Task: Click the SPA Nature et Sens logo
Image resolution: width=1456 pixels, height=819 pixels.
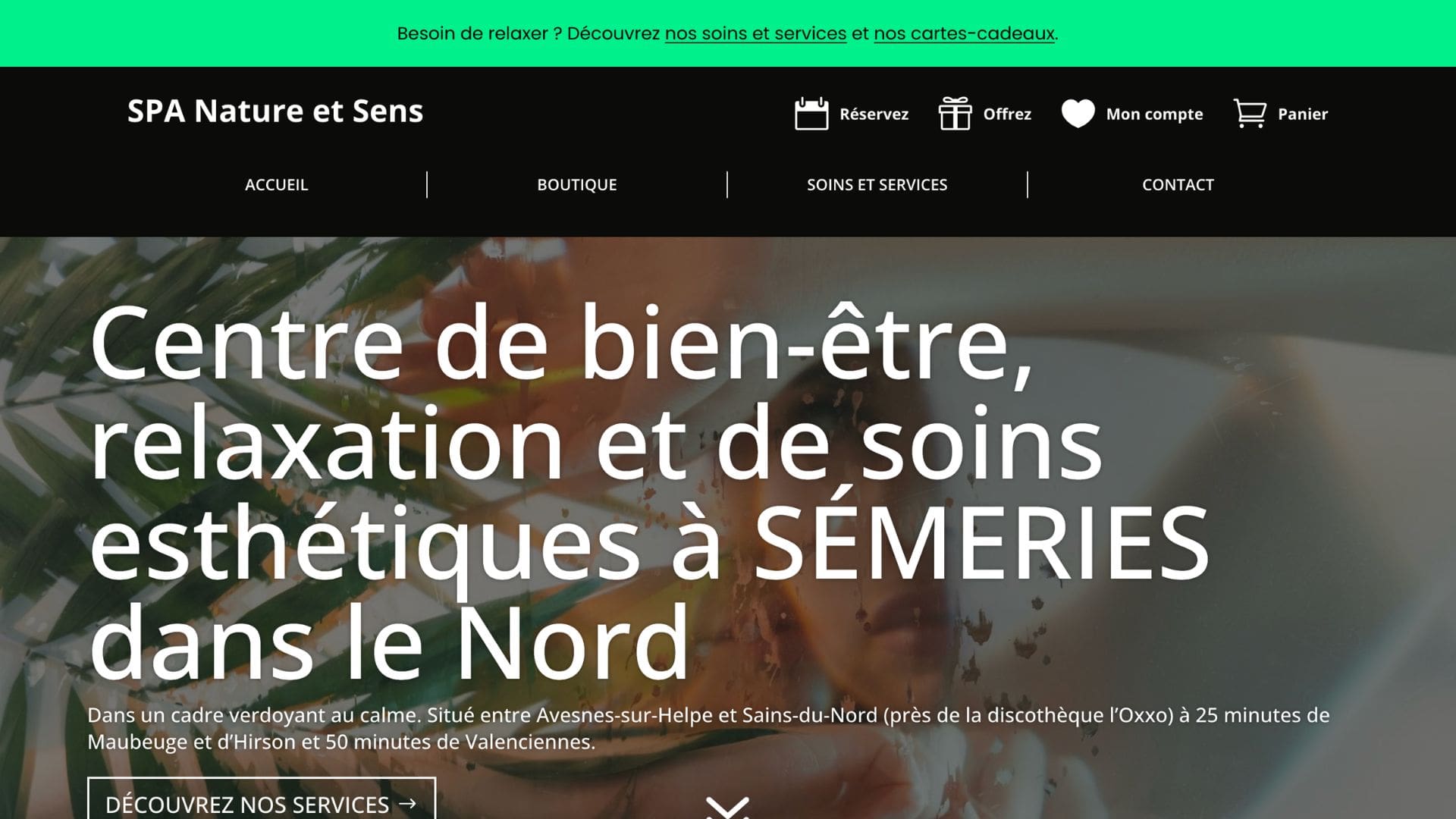Action: pyautogui.click(x=275, y=111)
